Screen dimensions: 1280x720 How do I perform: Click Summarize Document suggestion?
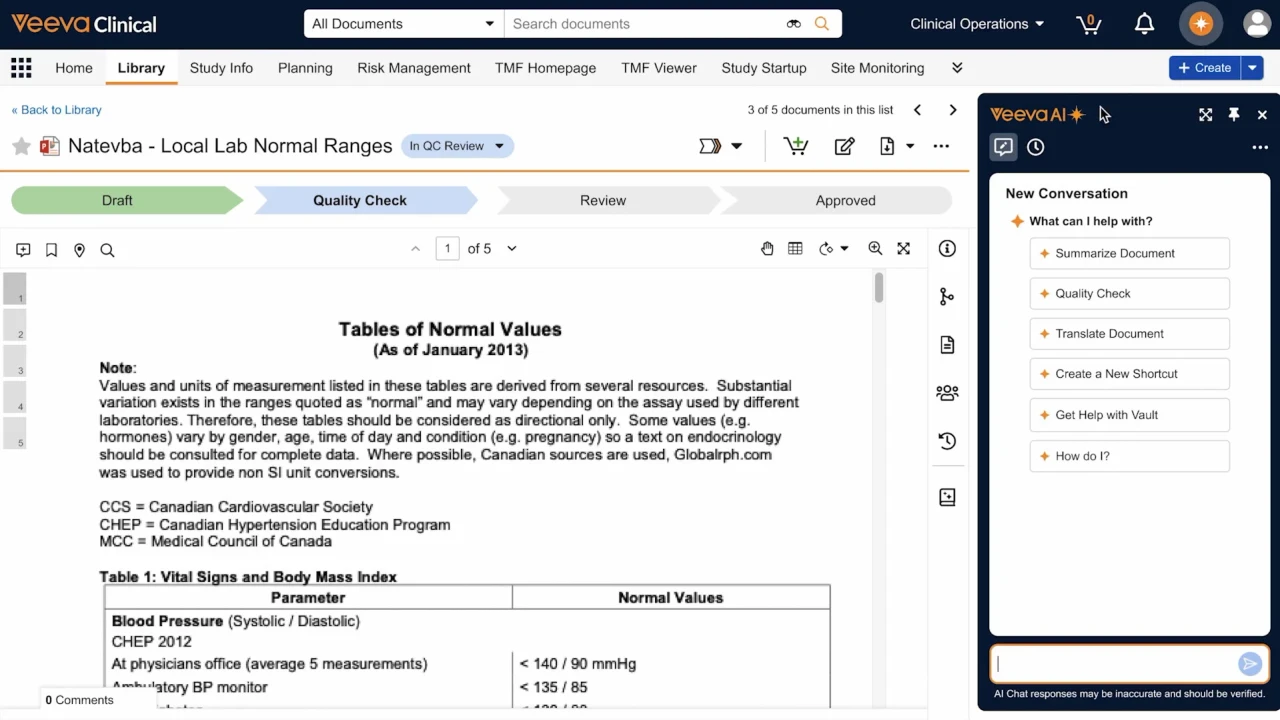point(1129,253)
